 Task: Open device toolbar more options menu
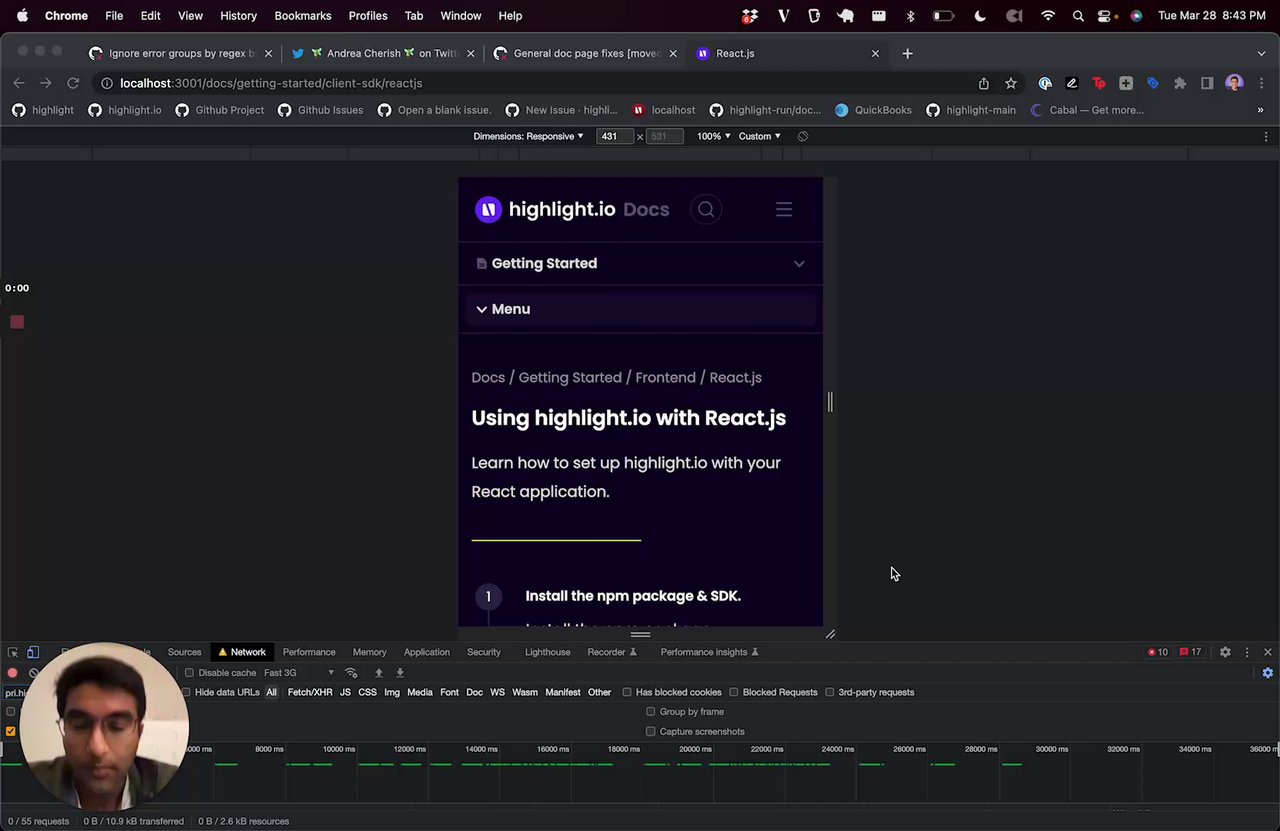(x=1266, y=136)
